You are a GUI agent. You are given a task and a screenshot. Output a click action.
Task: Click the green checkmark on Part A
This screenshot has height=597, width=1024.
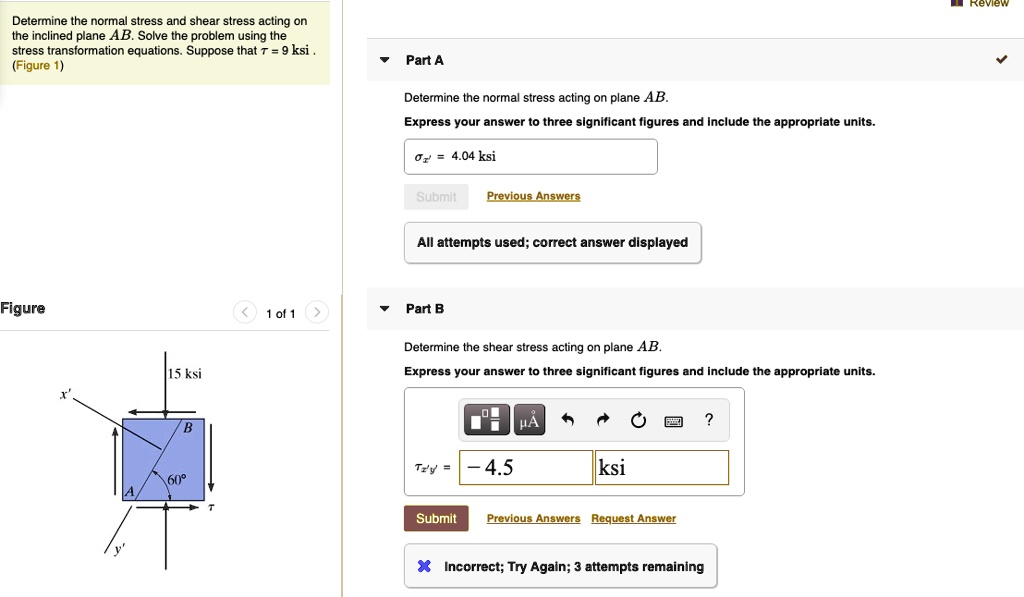1001,59
